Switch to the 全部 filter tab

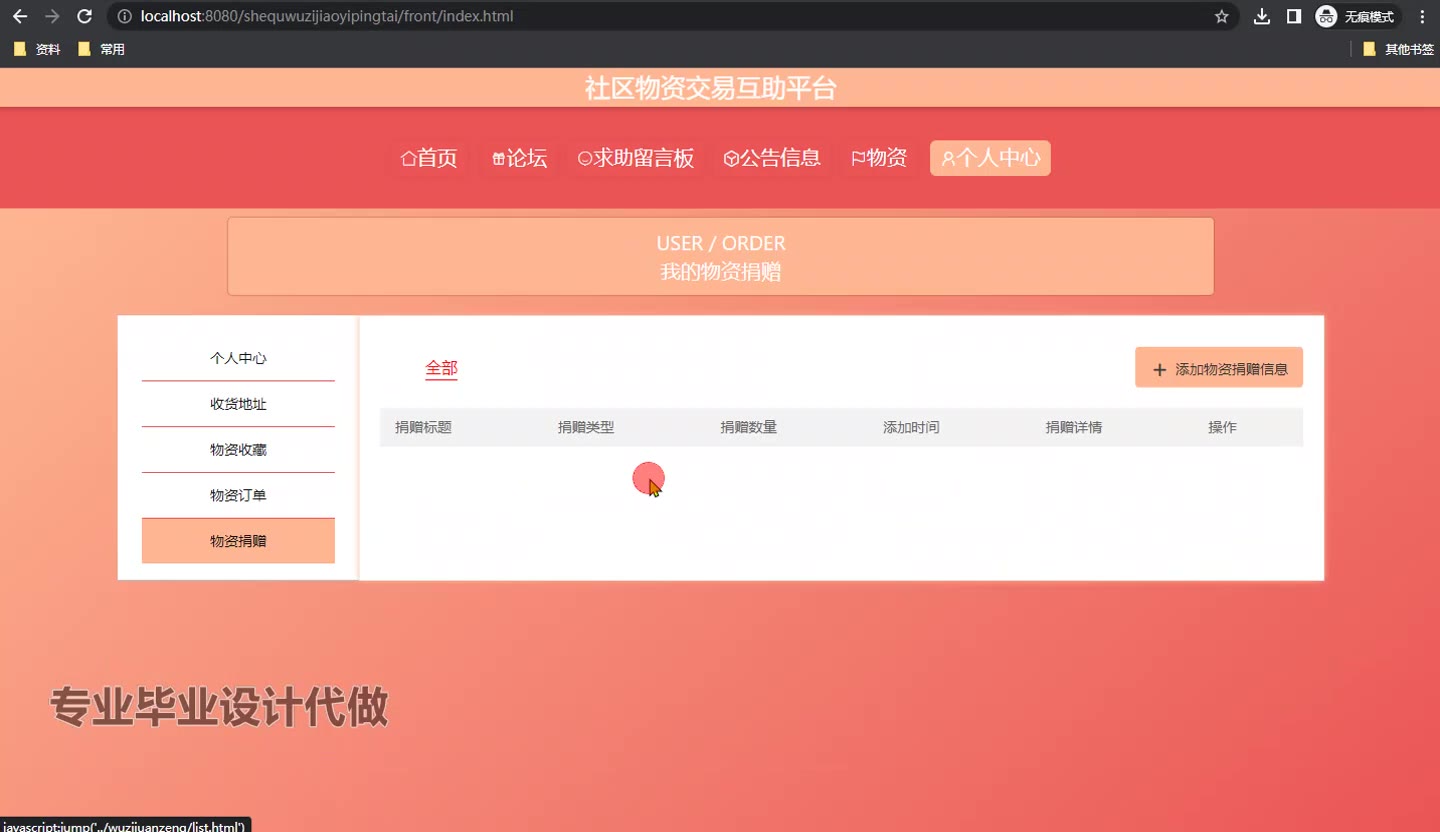[x=441, y=368]
